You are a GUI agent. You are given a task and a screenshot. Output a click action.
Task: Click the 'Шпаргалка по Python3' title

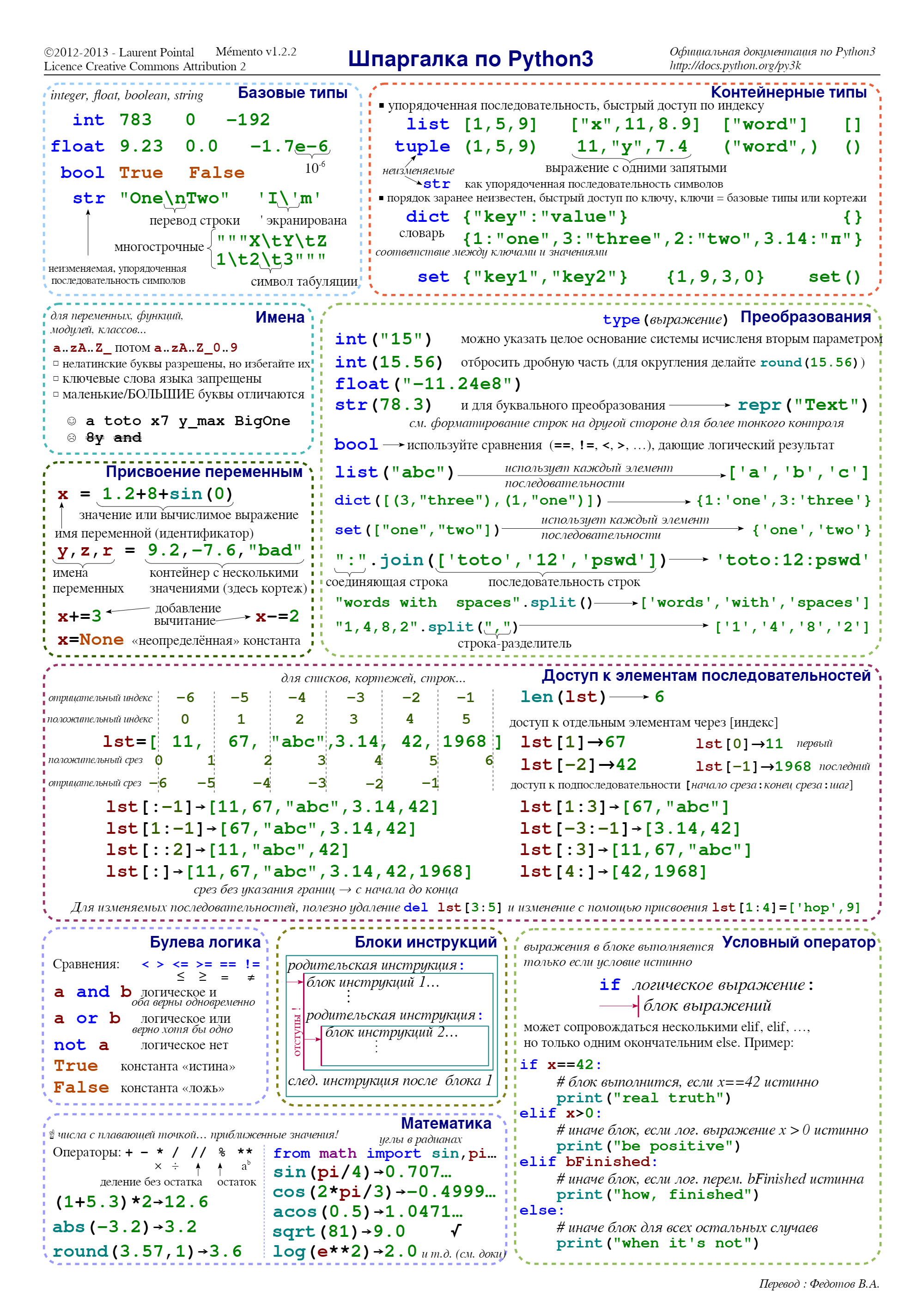click(x=470, y=59)
